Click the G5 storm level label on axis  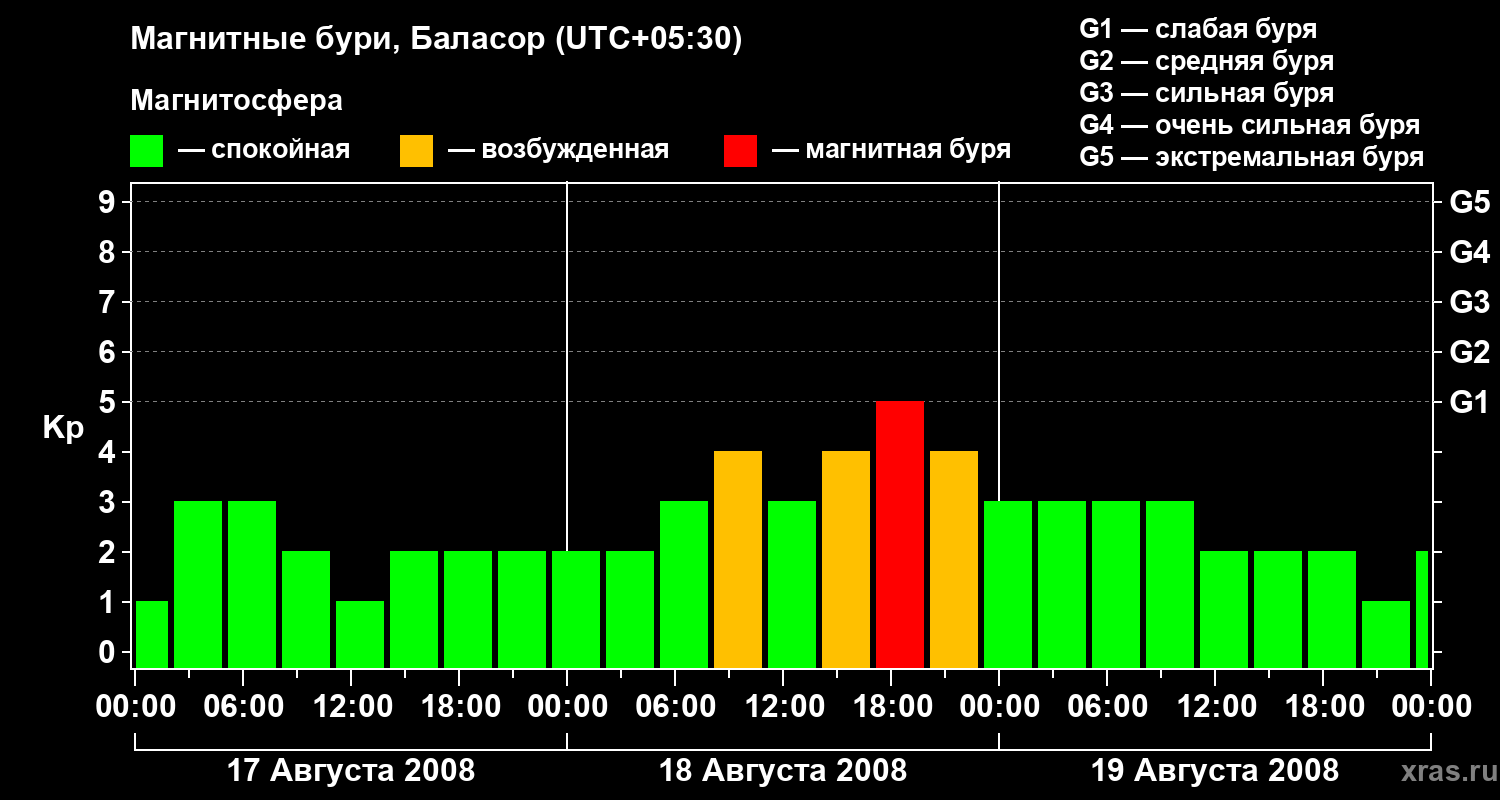pyautogui.click(x=1469, y=202)
